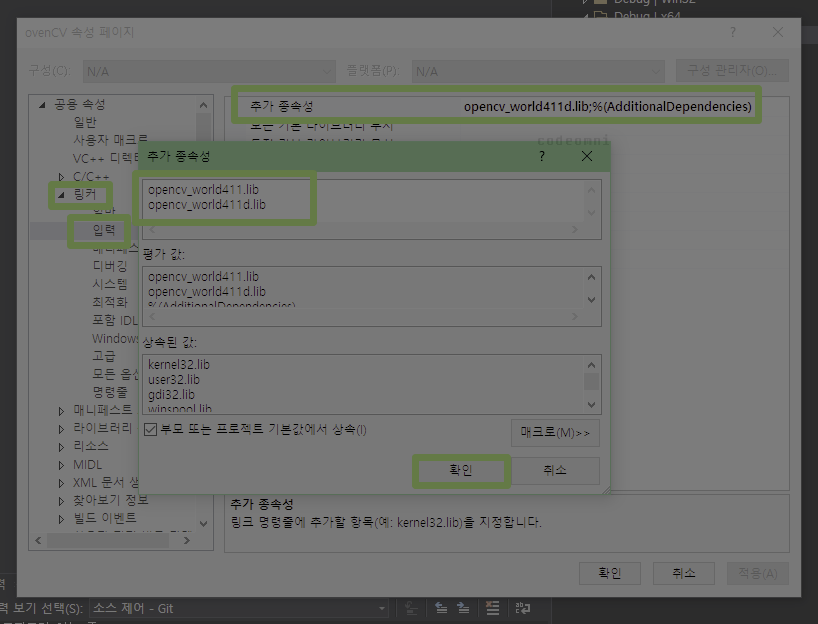Select 시스템 under 링커

(x=110, y=284)
